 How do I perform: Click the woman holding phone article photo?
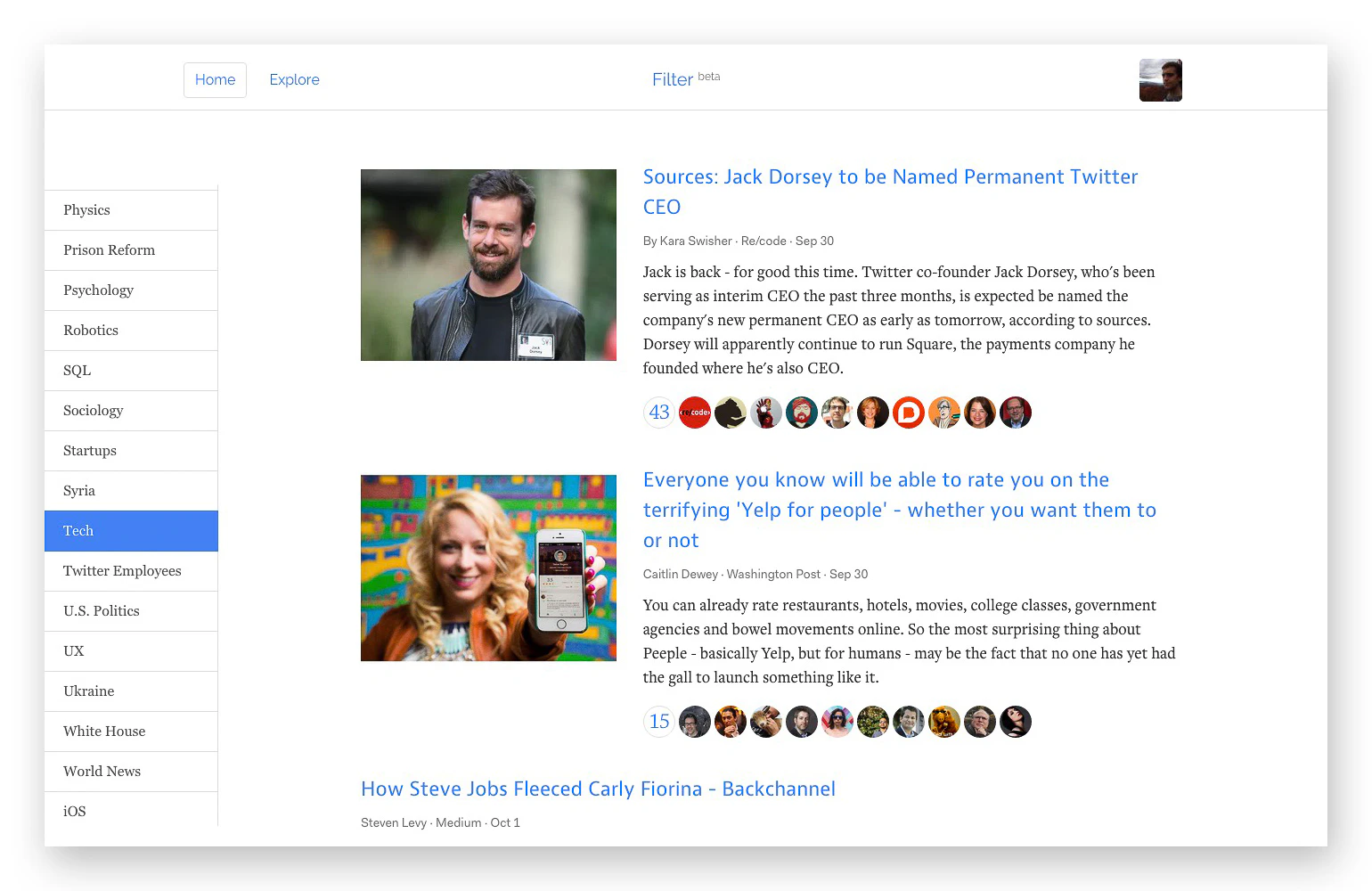(x=488, y=568)
